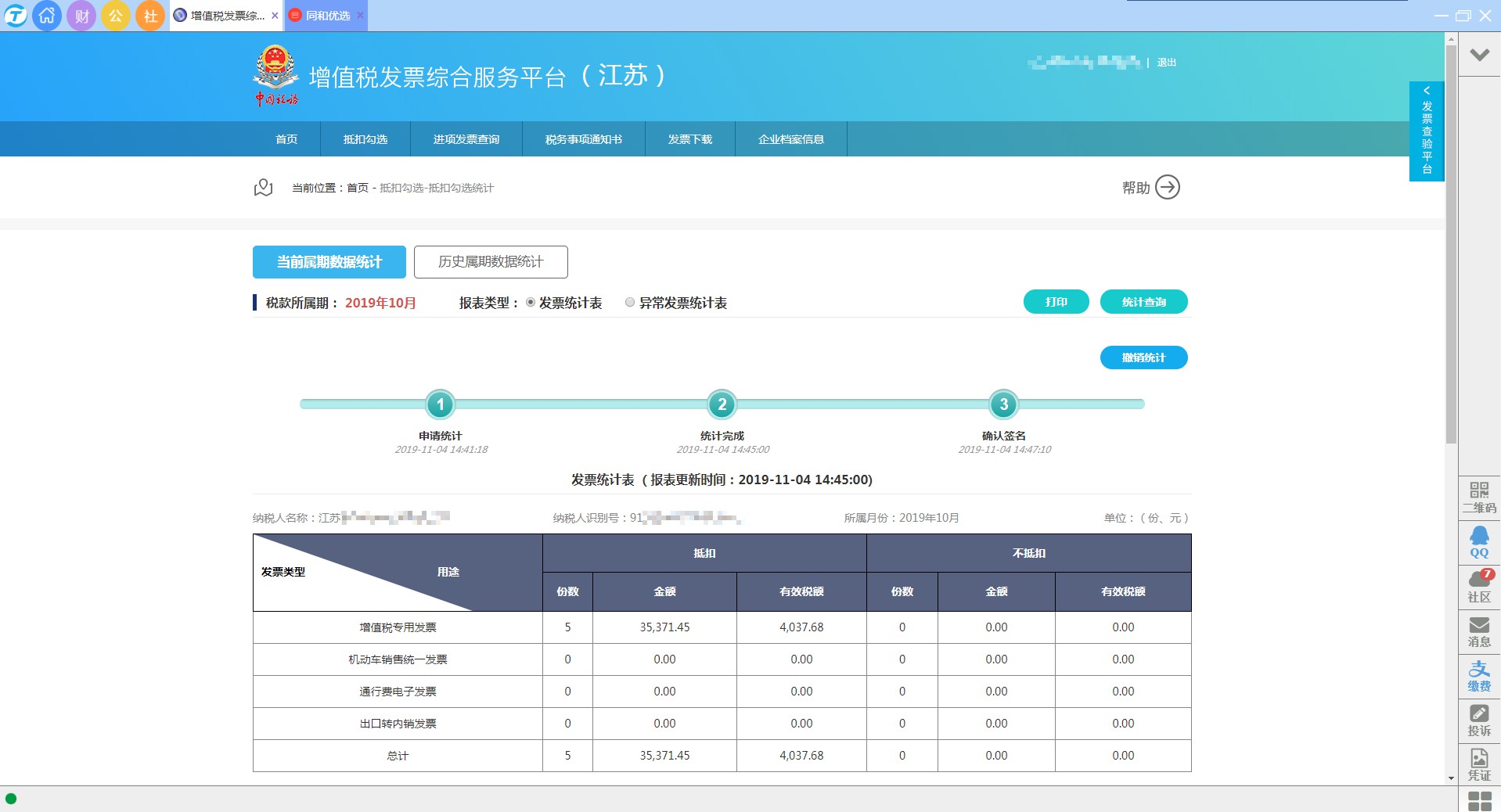Open the 抵扣勾选 navigation menu
This screenshot has height=812, width=1501.
click(365, 139)
